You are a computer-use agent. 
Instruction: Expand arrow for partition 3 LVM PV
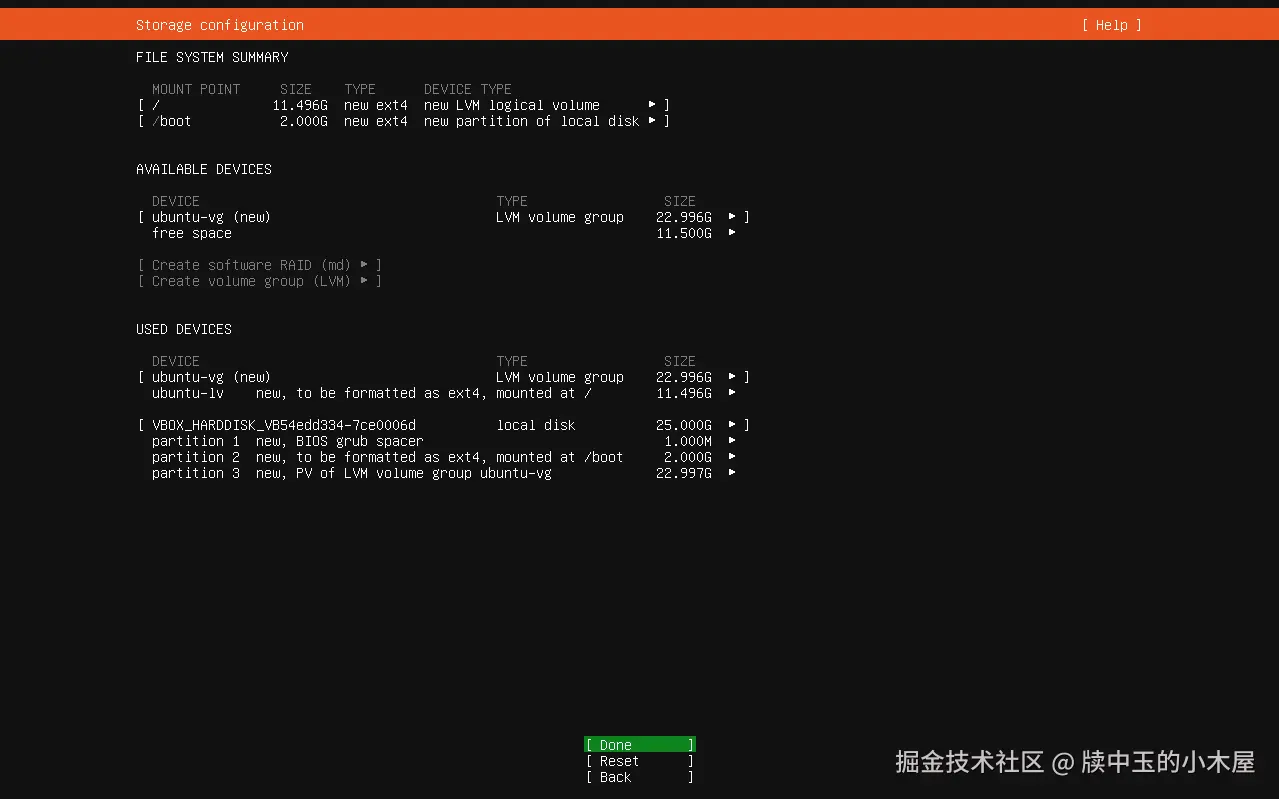pyautogui.click(x=732, y=473)
